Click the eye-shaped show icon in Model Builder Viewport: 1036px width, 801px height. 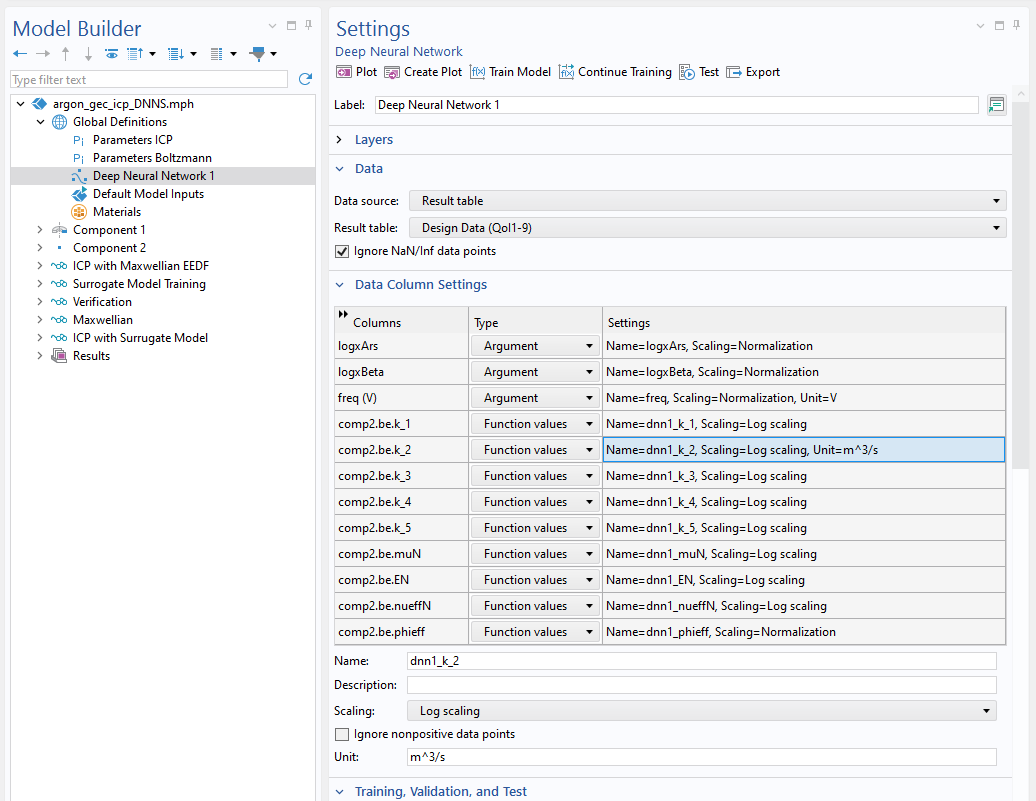tap(111, 54)
